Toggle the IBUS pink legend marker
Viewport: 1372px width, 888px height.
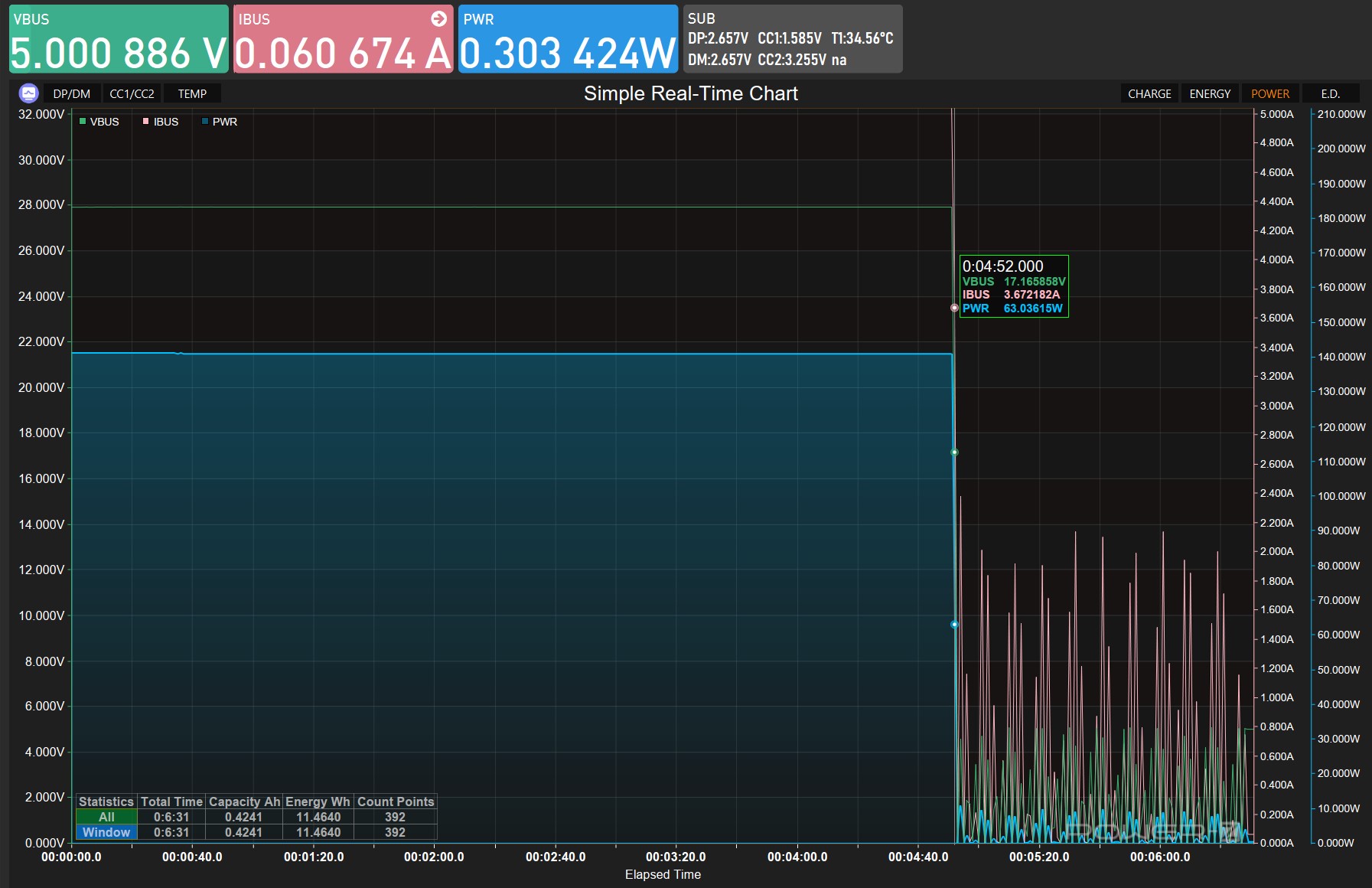145,122
